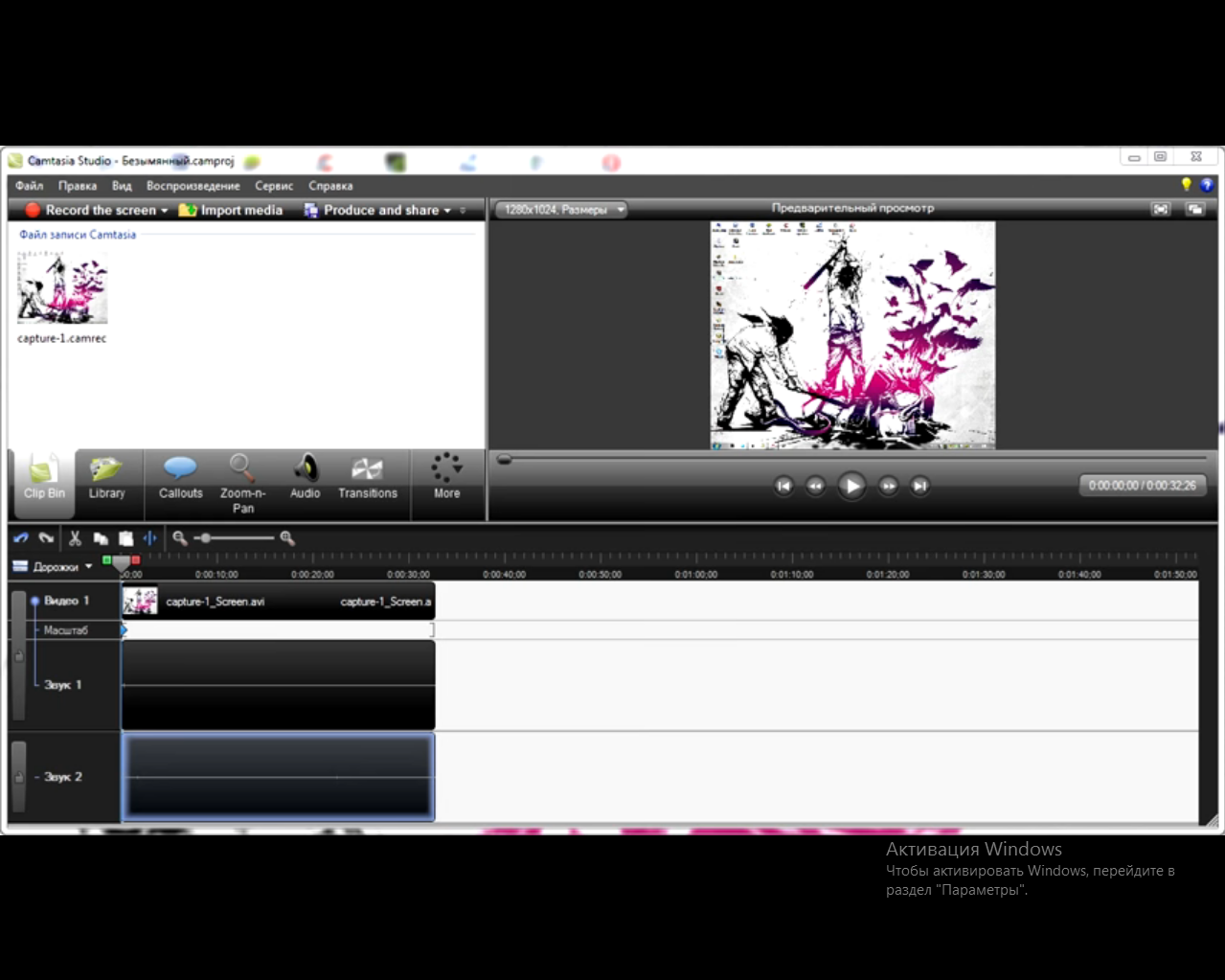Click the Видео 1 track link dot
The height and width of the screenshot is (980, 1225).
click(34, 601)
